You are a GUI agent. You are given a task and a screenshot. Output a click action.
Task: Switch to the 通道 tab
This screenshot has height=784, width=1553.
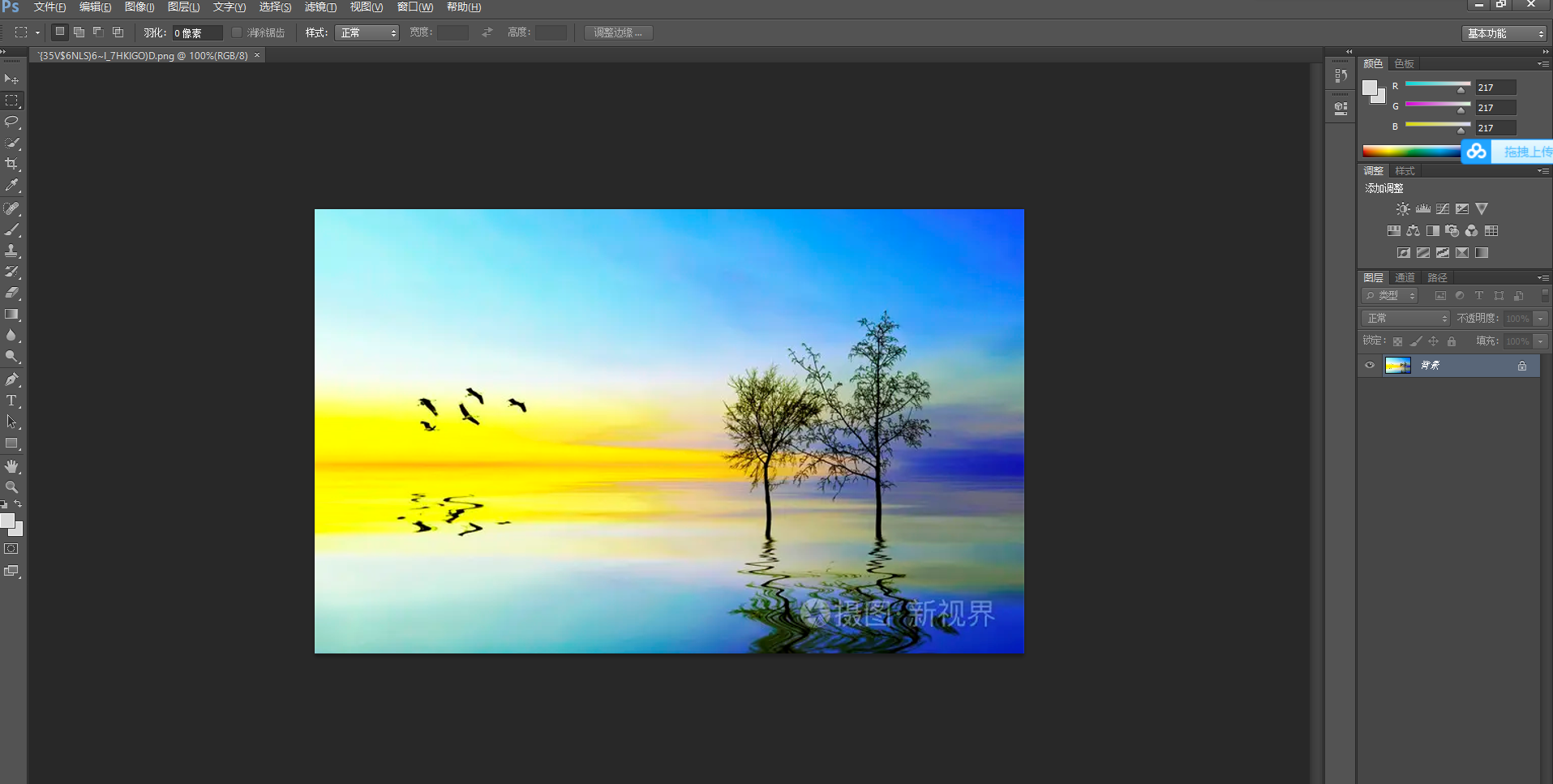coord(1405,277)
